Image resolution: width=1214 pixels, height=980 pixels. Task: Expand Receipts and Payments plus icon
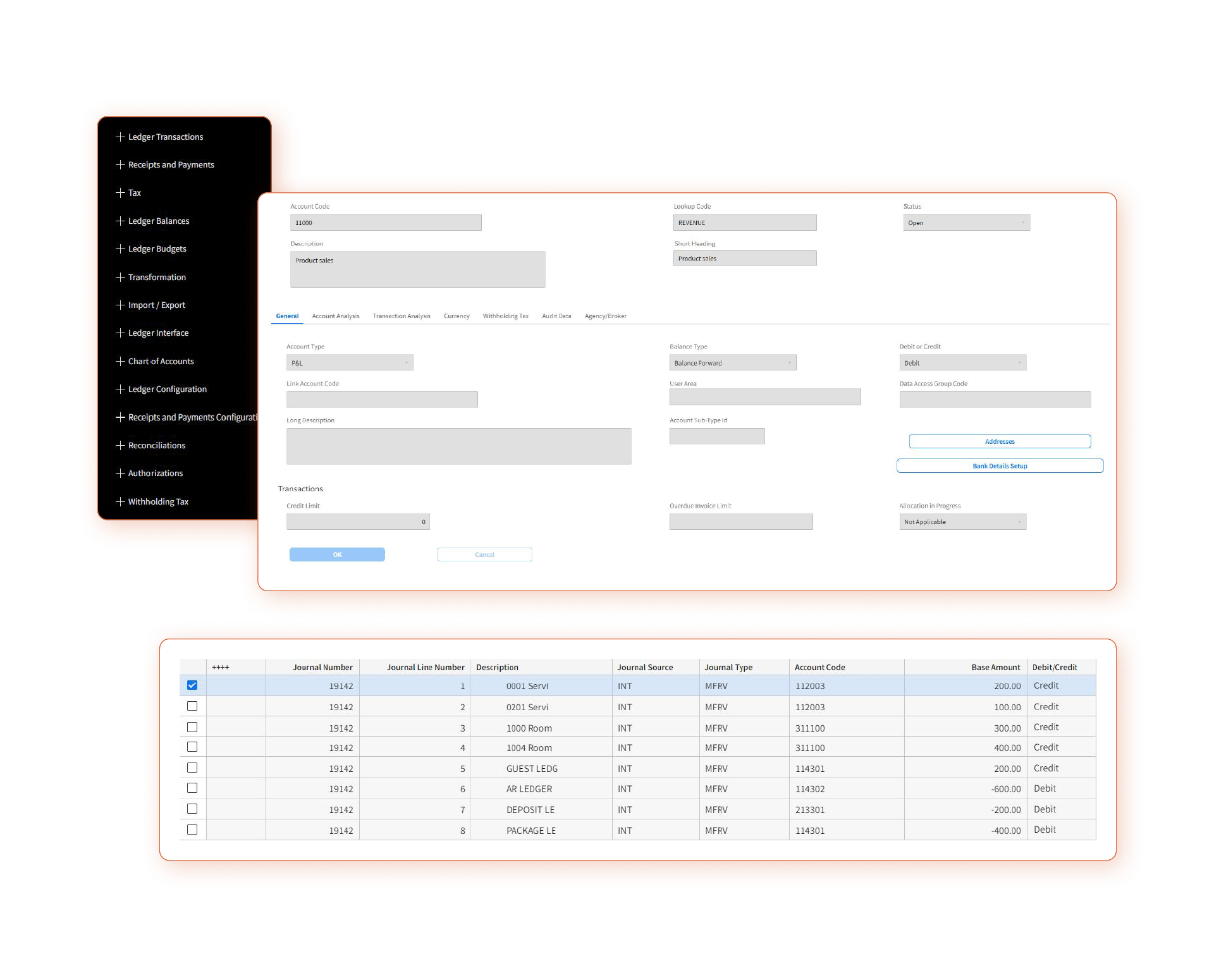(x=120, y=164)
